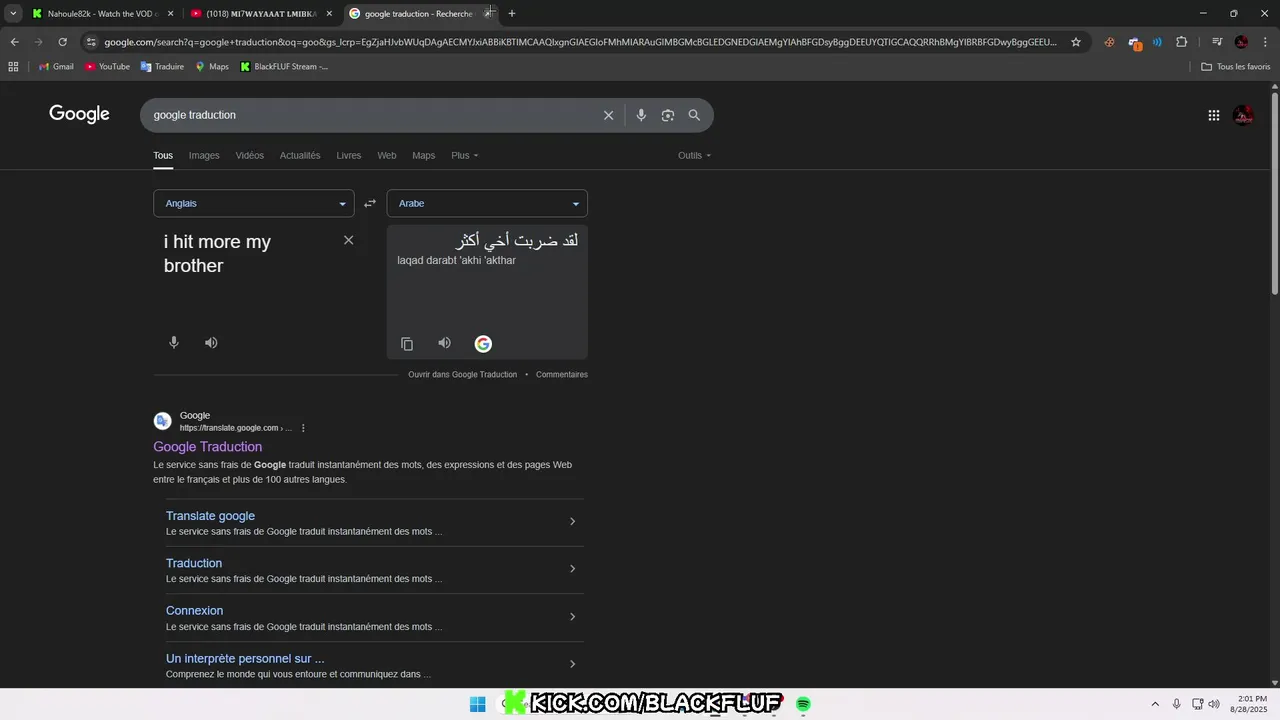Start voice search with the microphone icon

pyautogui.click(x=641, y=115)
